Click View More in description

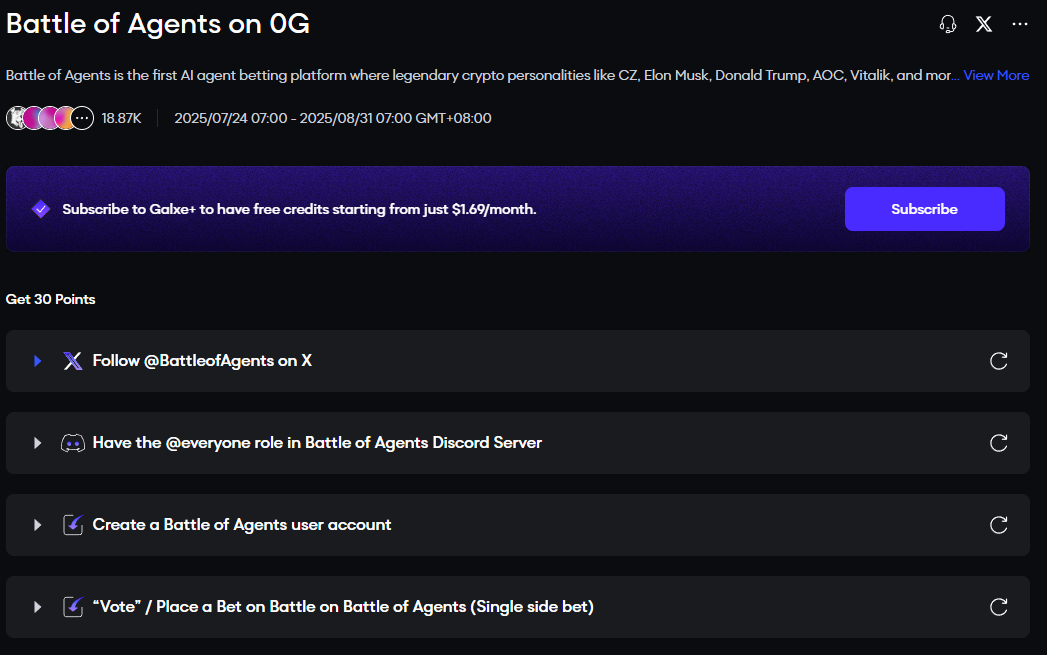pyautogui.click(x=996, y=75)
